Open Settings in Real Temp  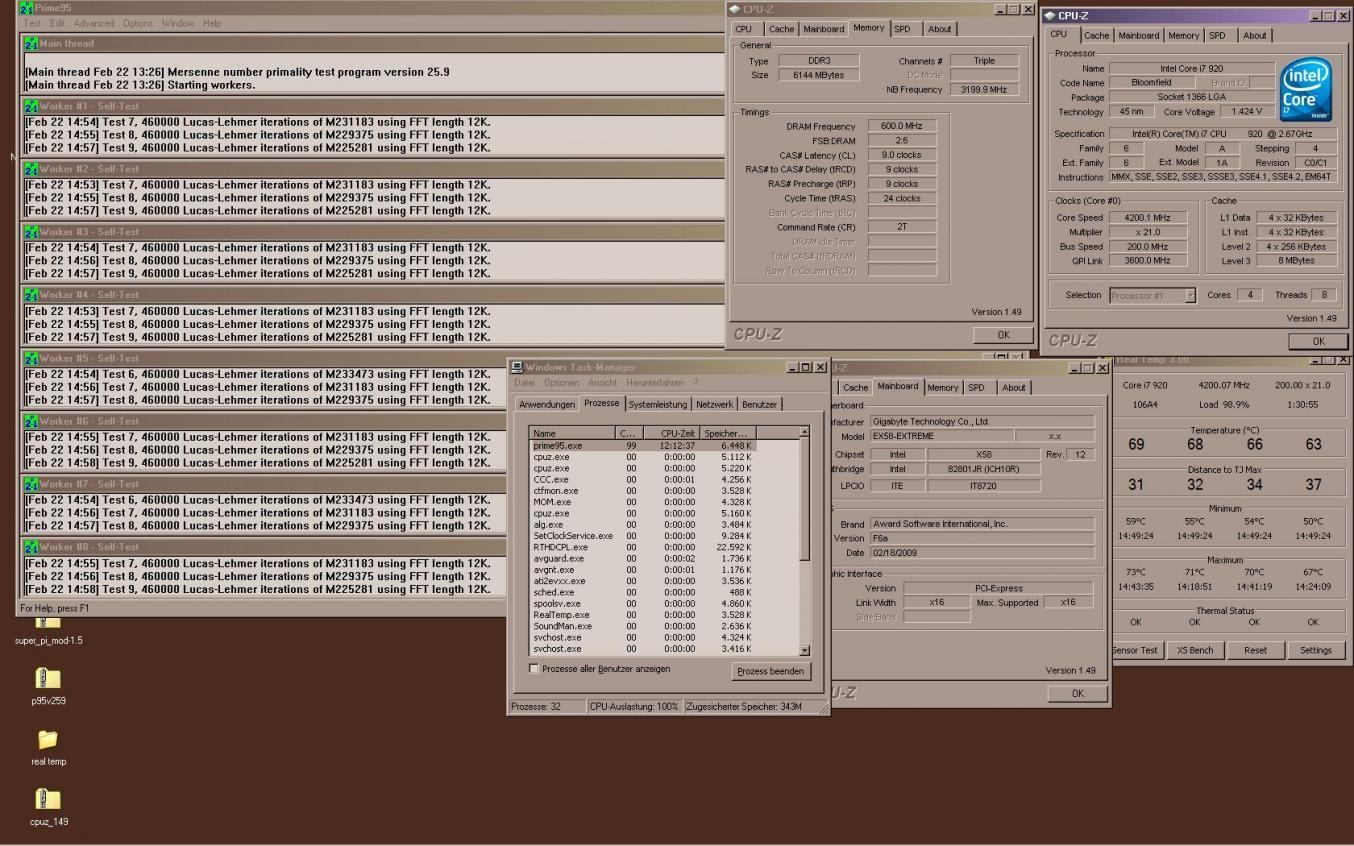tap(1315, 650)
